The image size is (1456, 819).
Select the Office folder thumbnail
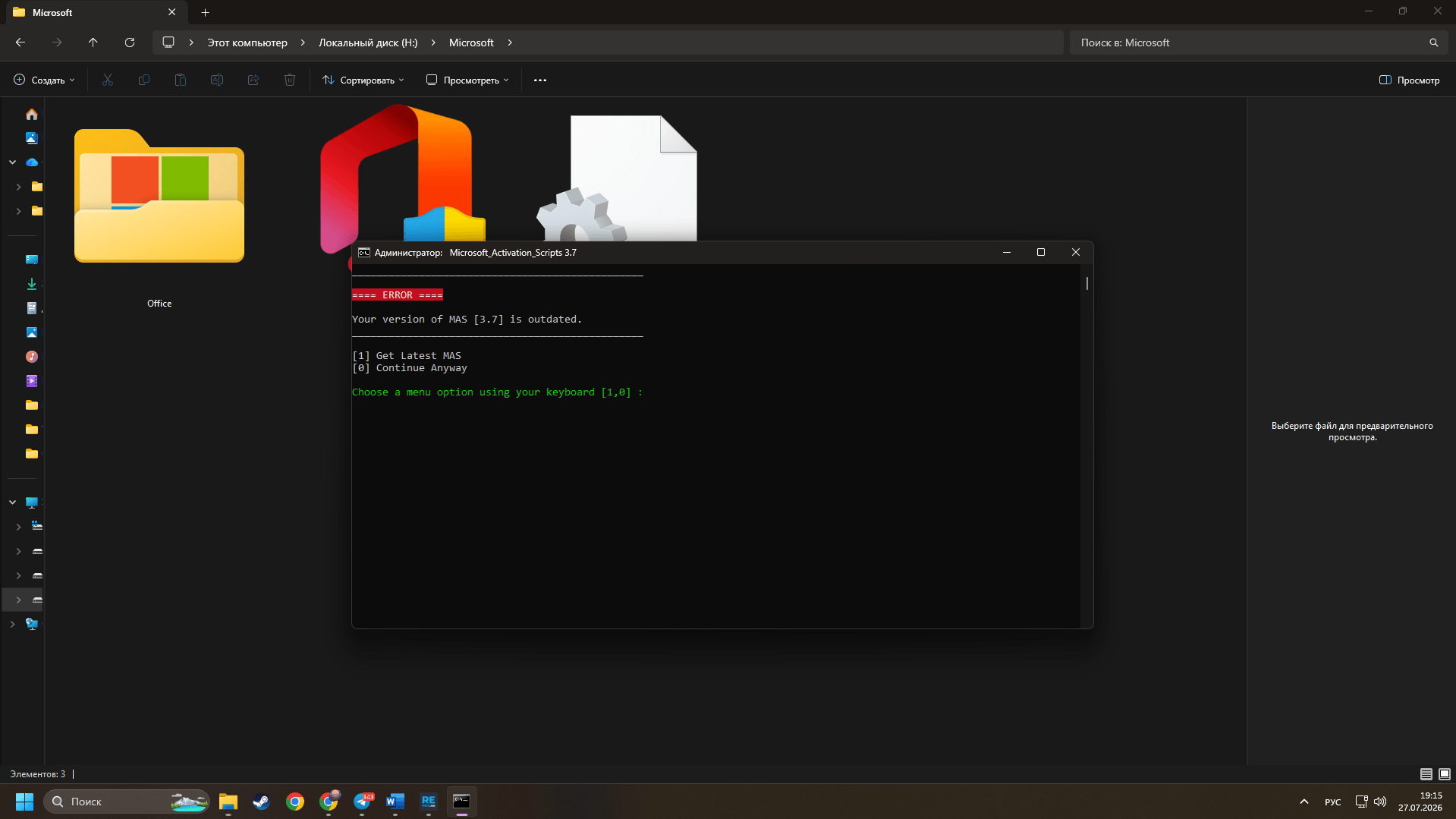pyautogui.click(x=159, y=196)
